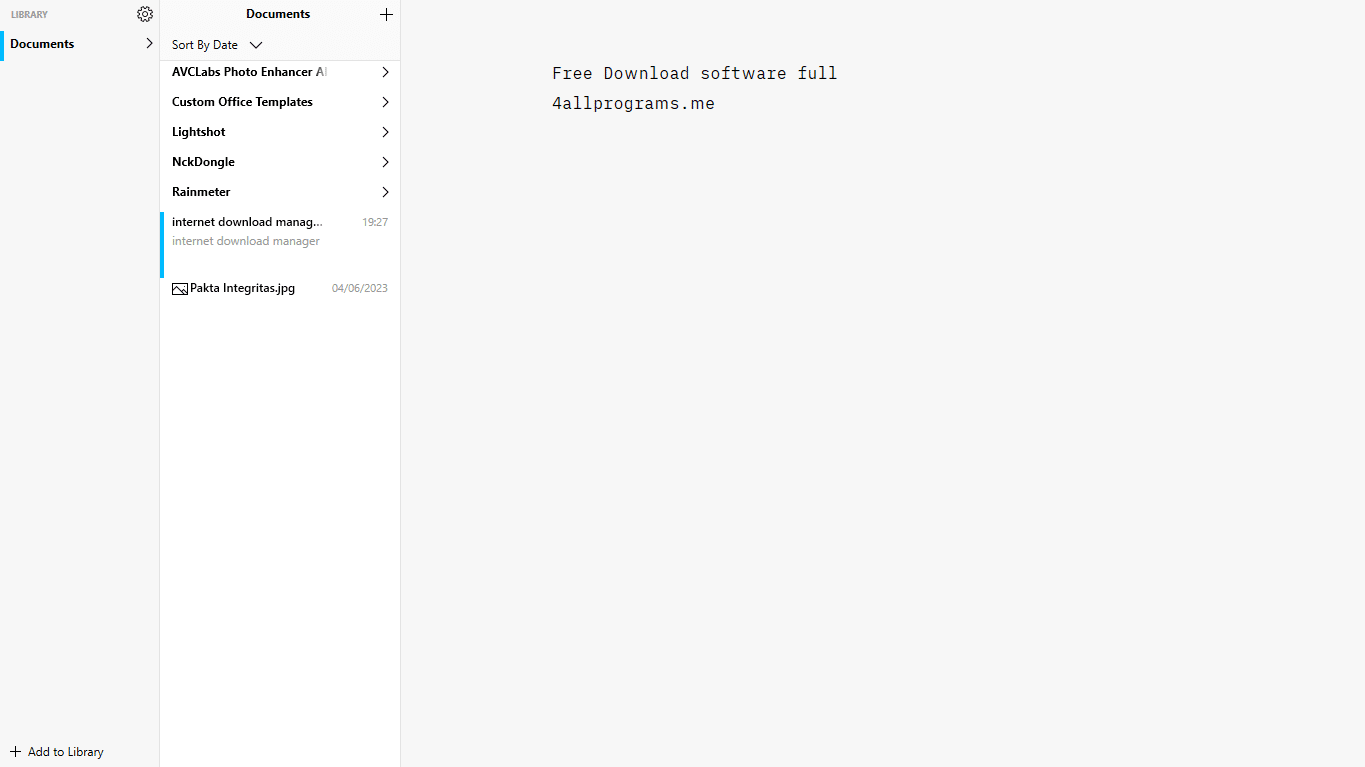This screenshot has height=767, width=1365.
Task: Open the NckDongle folder name
Action: coord(203,162)
